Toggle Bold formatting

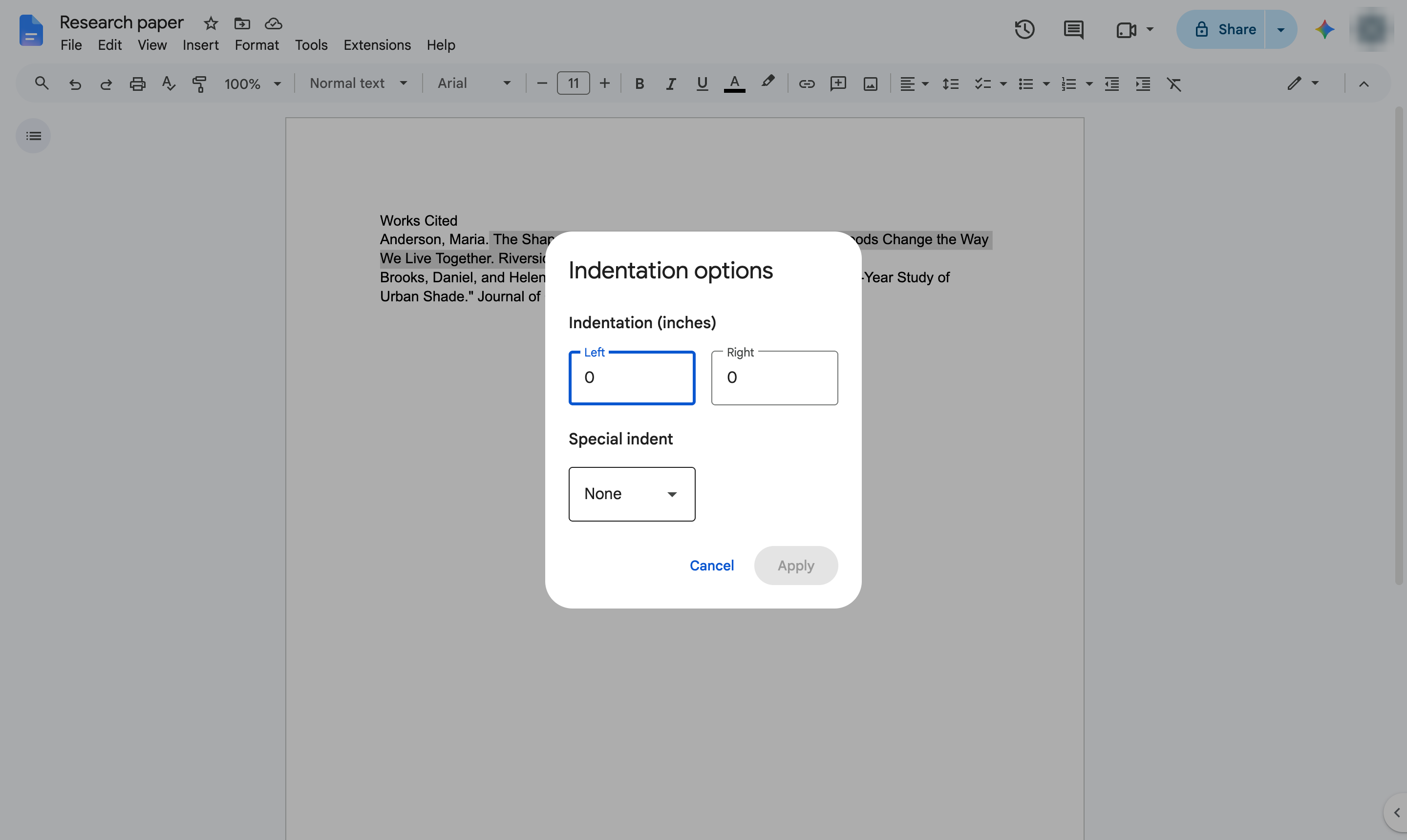point(639,84)
